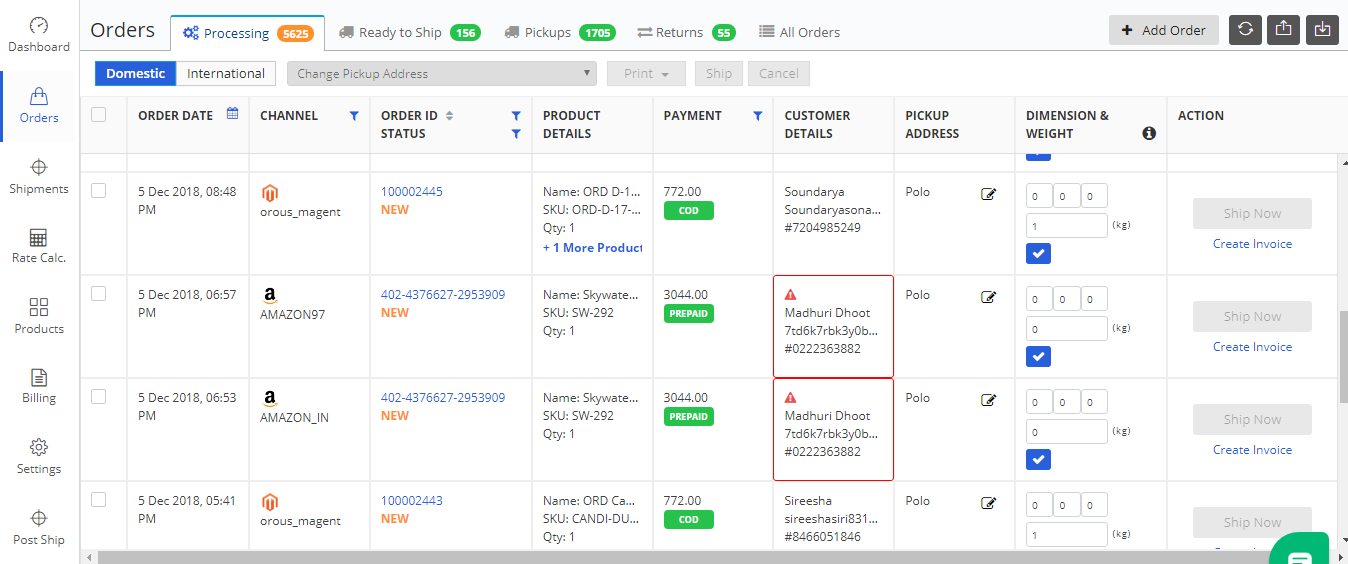Select the AMAZON_IN order checkbox
Viewport: 1348px width, 564px height.
click(x=98, y=396)
